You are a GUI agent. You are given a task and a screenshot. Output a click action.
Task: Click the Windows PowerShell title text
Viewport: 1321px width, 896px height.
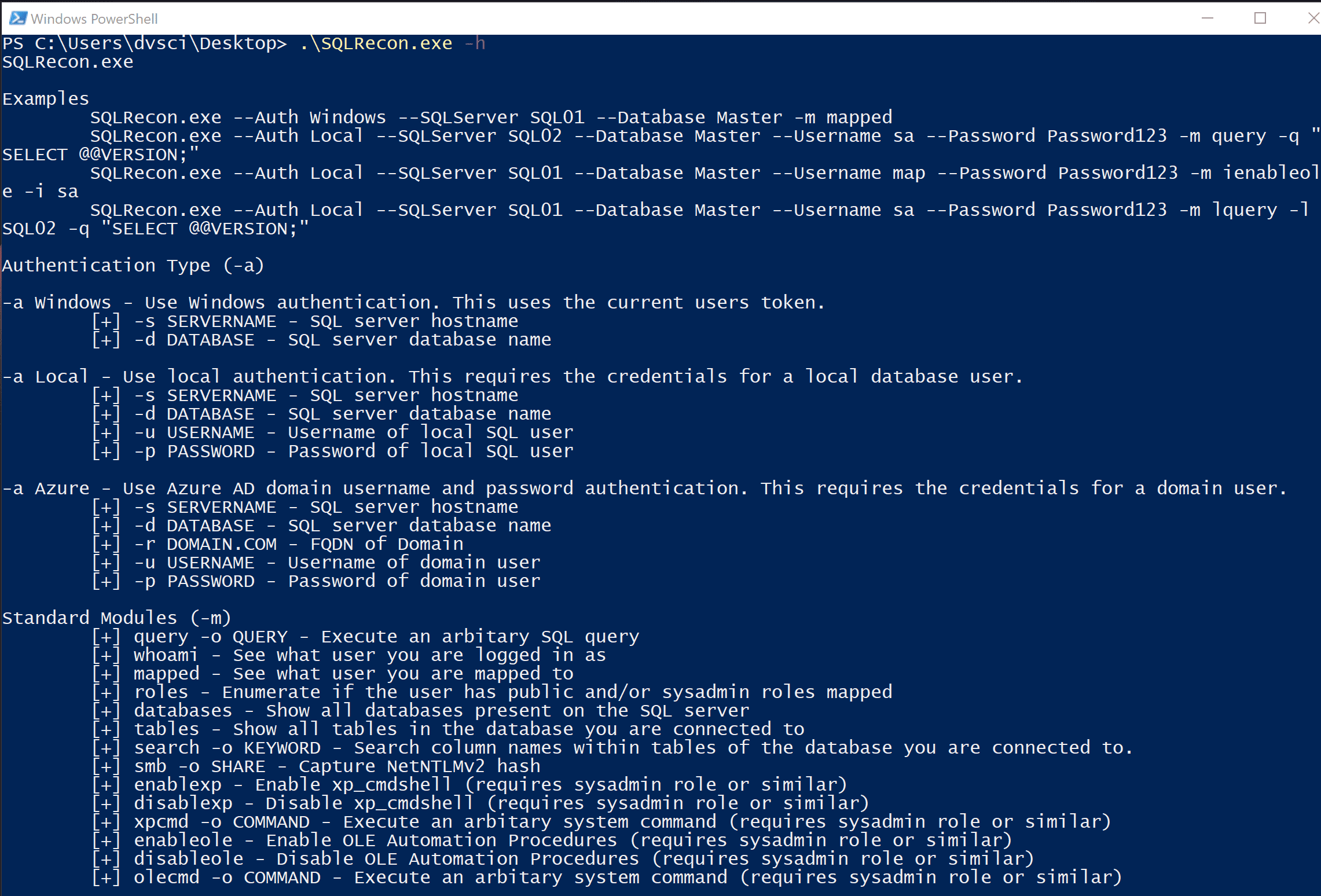click(x=94, y=19)
